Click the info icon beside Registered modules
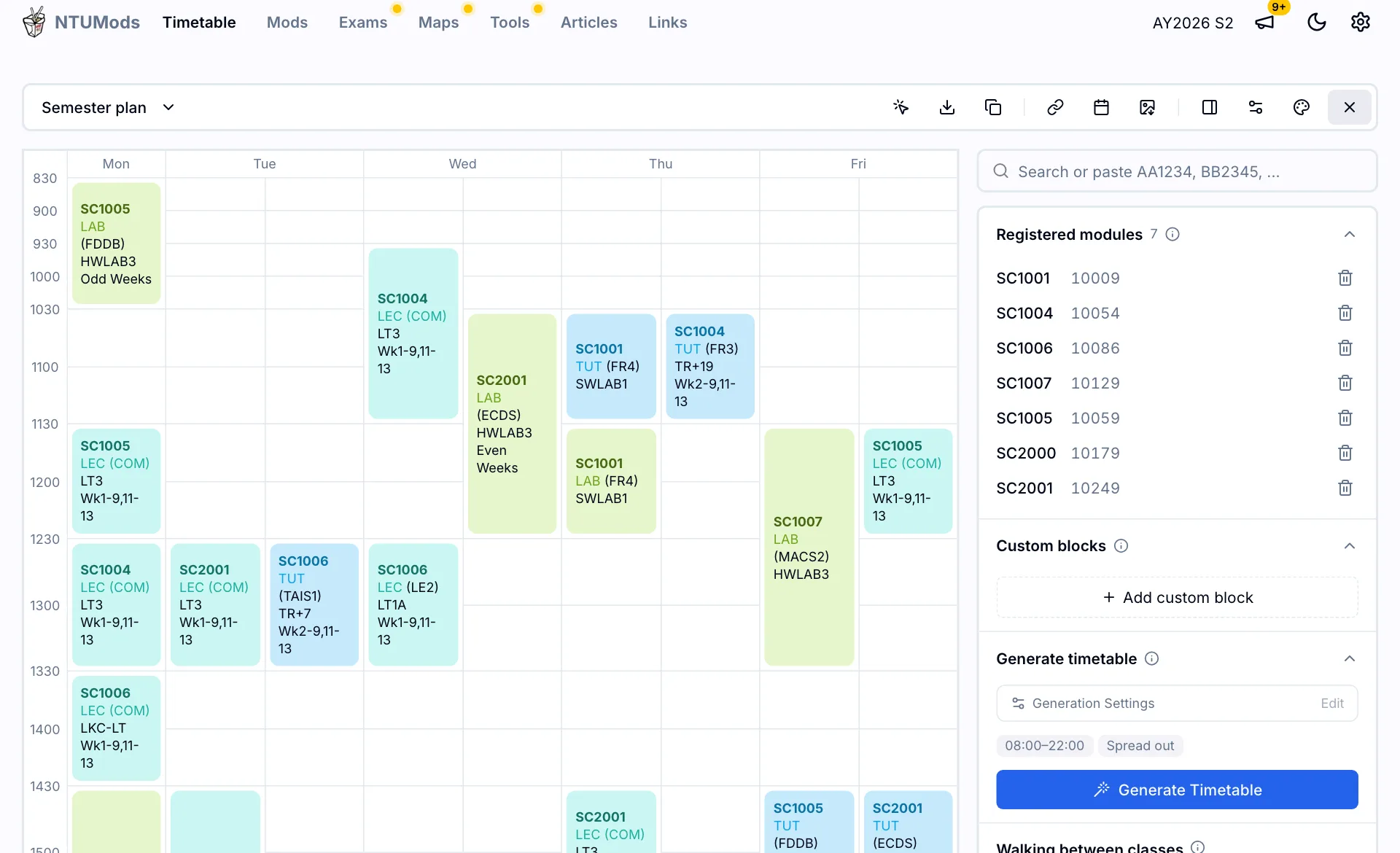 click(x=1172, y=234)
